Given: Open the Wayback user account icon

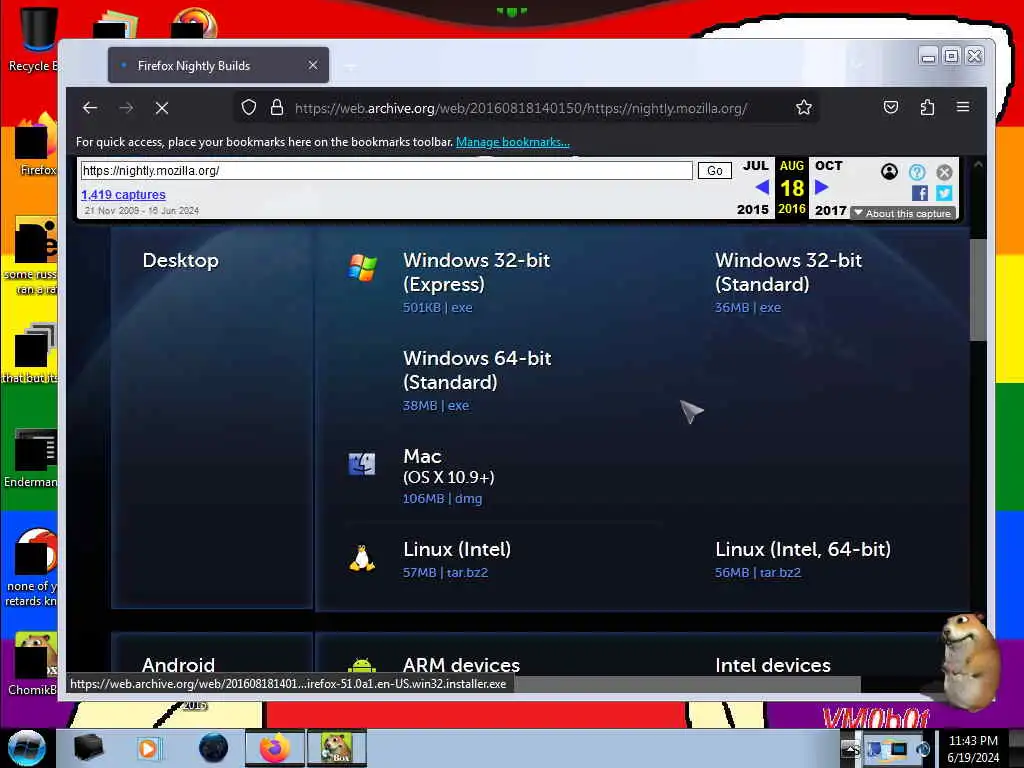Looking at the screenshot, I should [889, 172].
